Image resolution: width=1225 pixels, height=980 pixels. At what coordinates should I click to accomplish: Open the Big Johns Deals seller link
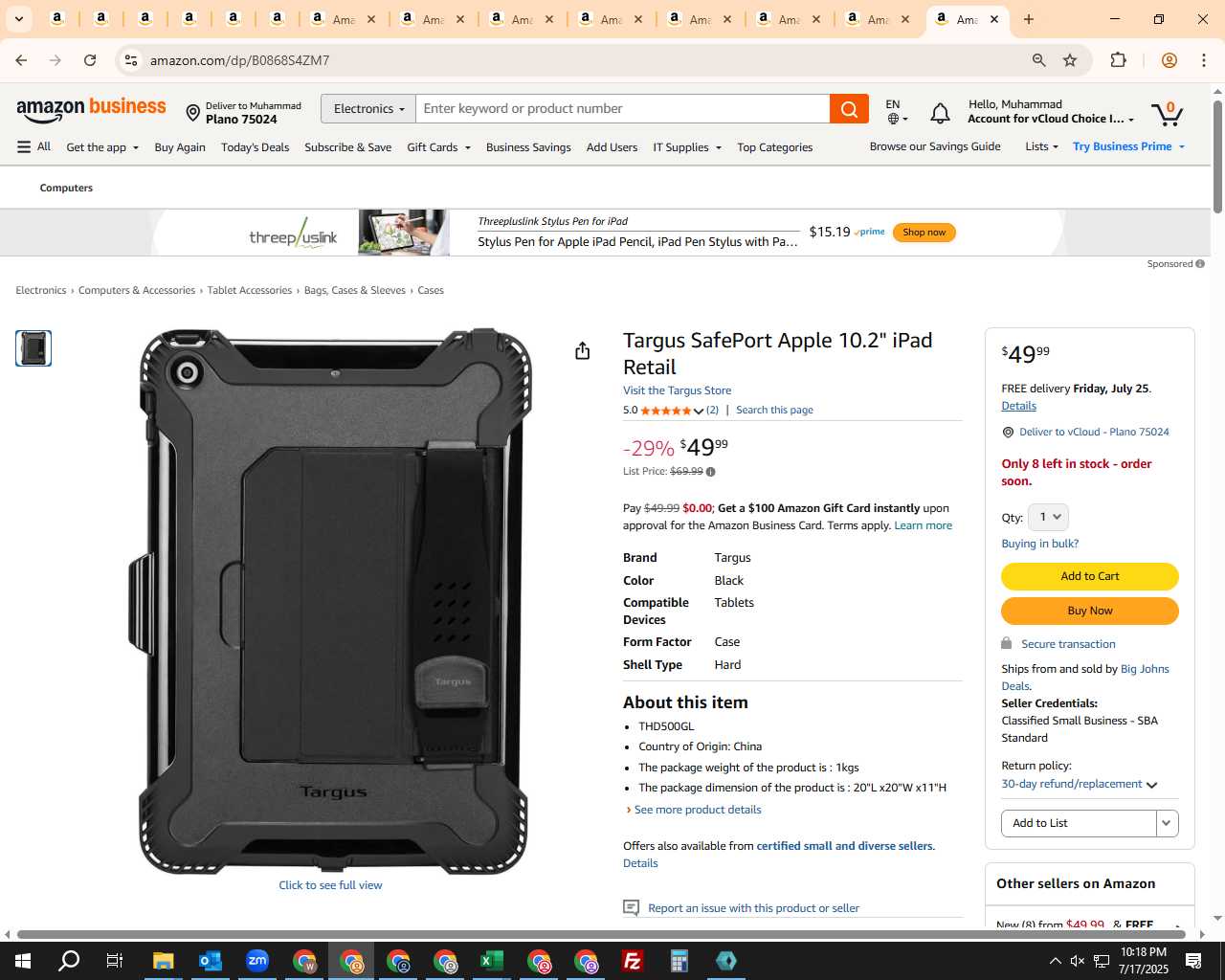pyautogui.click(x=1085, y=678)
